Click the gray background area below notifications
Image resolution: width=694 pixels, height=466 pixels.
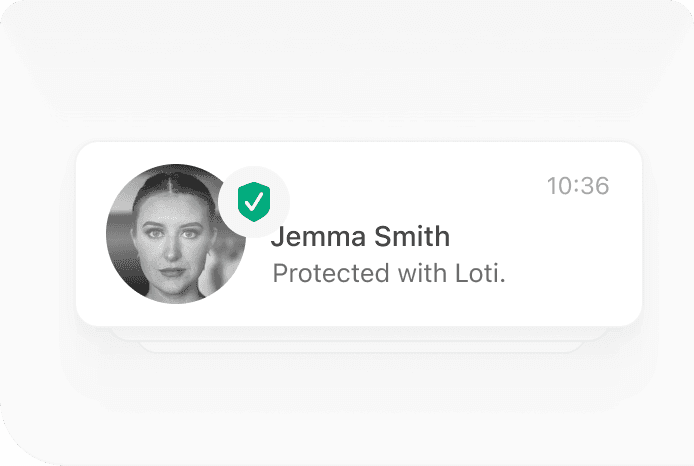pos(347,407)
